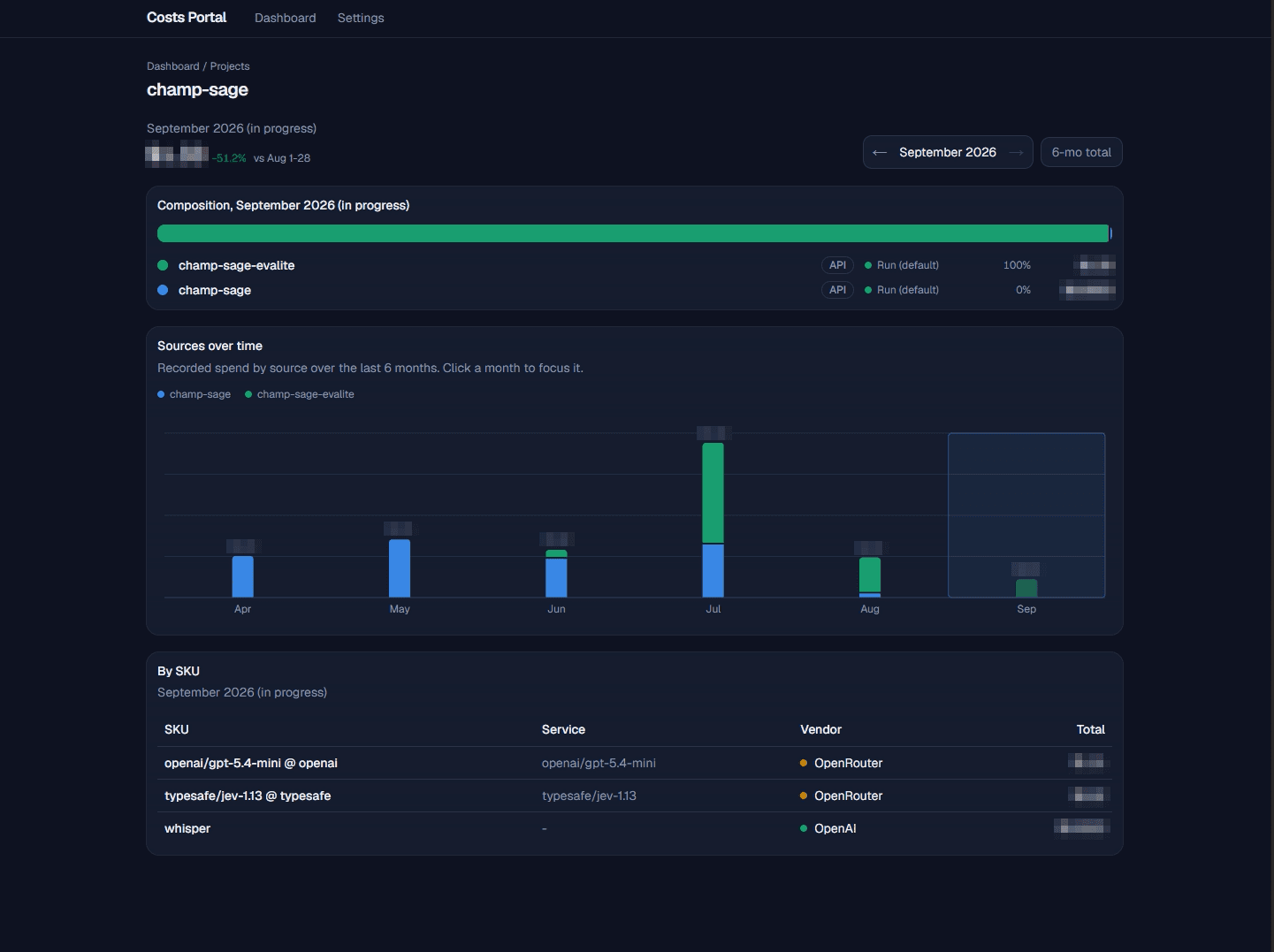The width and height of the screenshot is (1274, 952).
Task: Toggle champ-sage series in chart legend
Action: (x=195, y=394)
